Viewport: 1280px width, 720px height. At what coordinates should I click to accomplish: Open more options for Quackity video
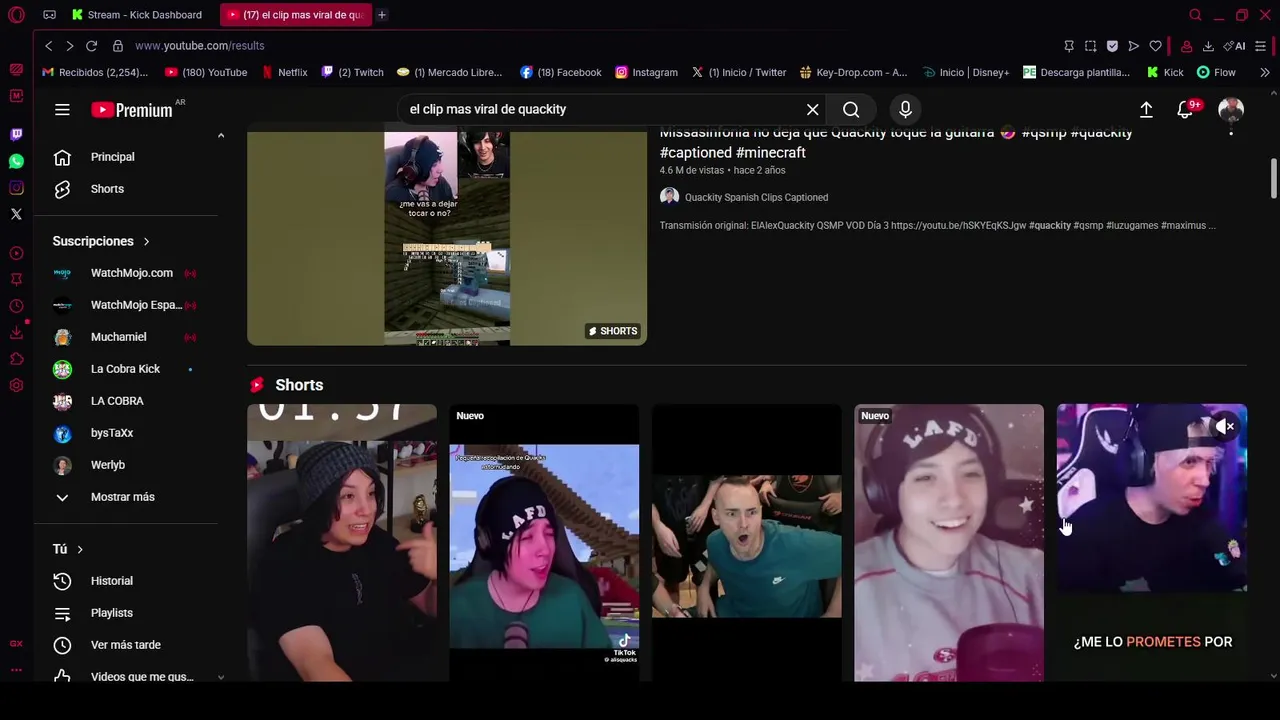(1231, 134)
